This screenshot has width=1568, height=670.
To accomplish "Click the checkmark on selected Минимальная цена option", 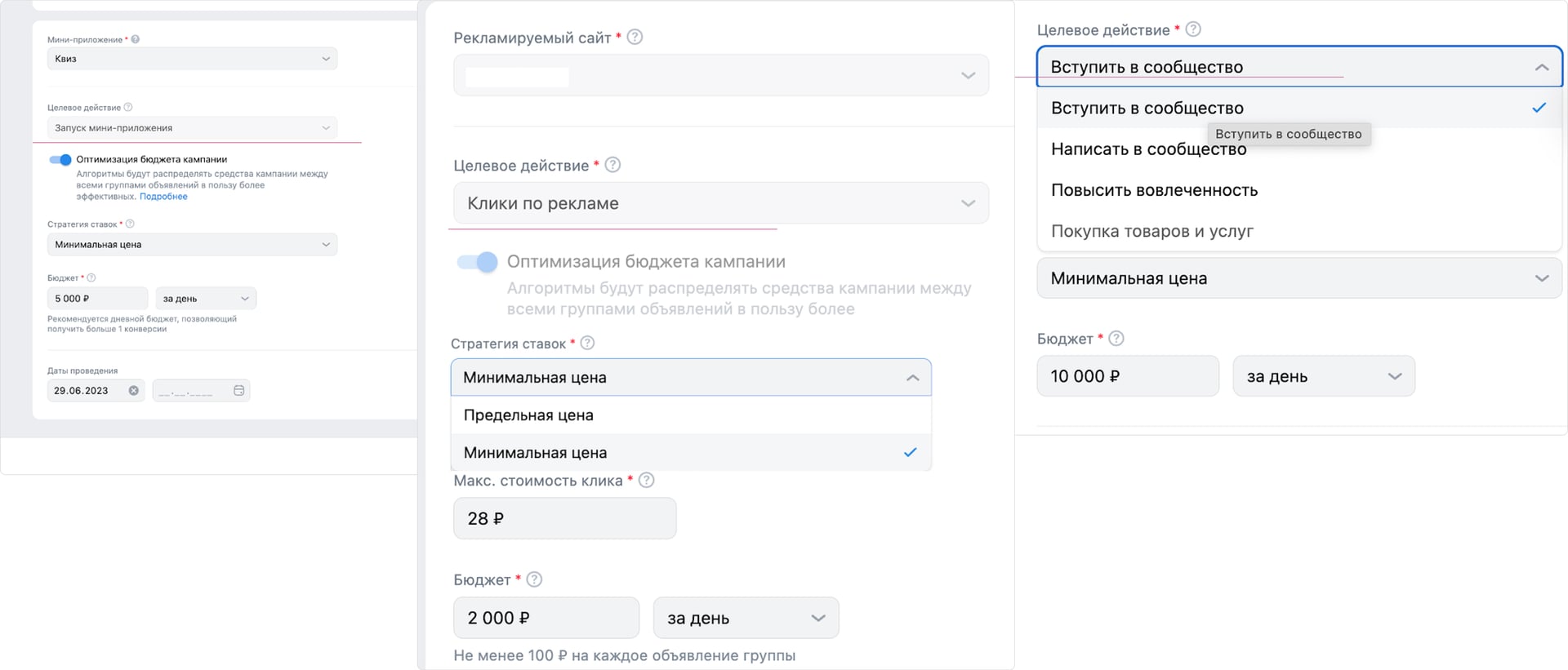I will (x=909, y=452).
